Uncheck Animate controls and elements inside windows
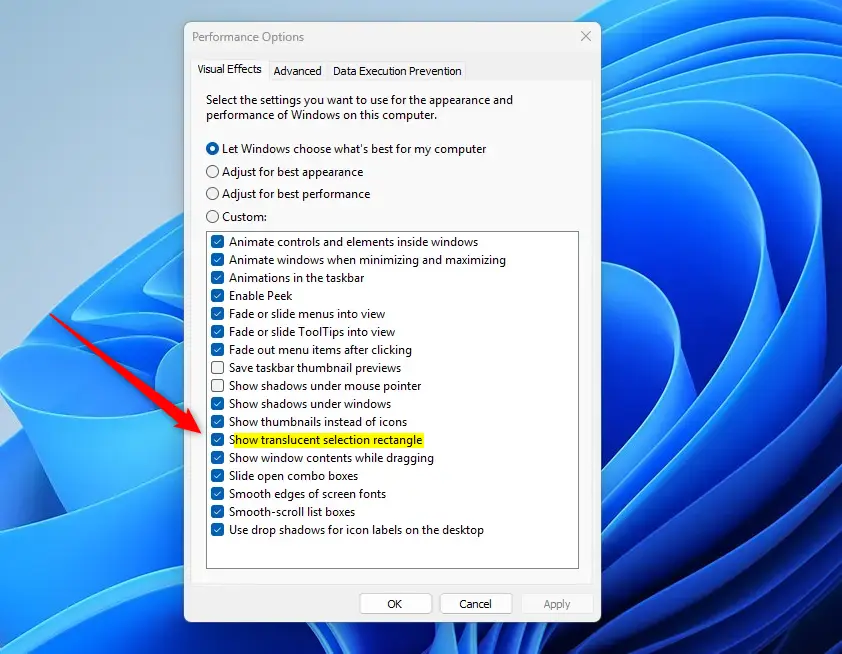The image size is (842, 654). point(217,242)
